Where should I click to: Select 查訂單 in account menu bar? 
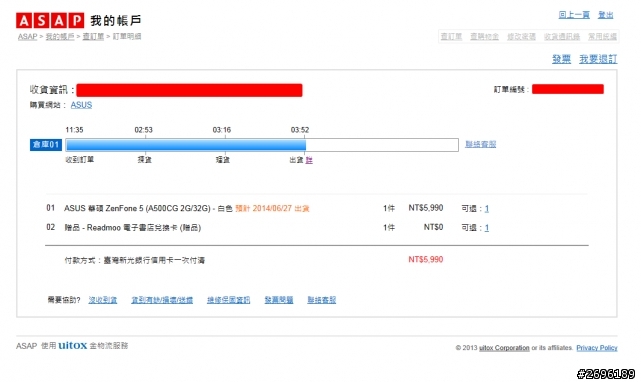(x=451, y=37)
